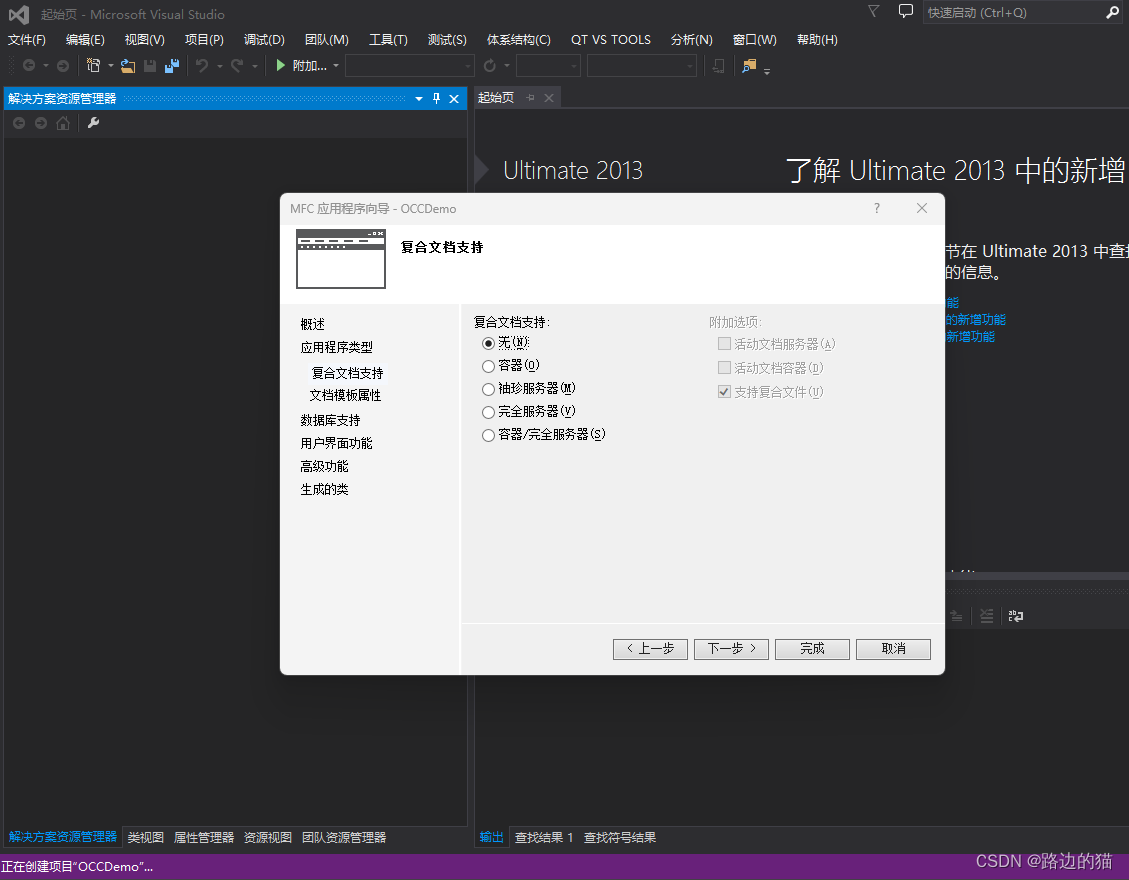Click the Visual Studio logo icon

(x=19, y=14)
